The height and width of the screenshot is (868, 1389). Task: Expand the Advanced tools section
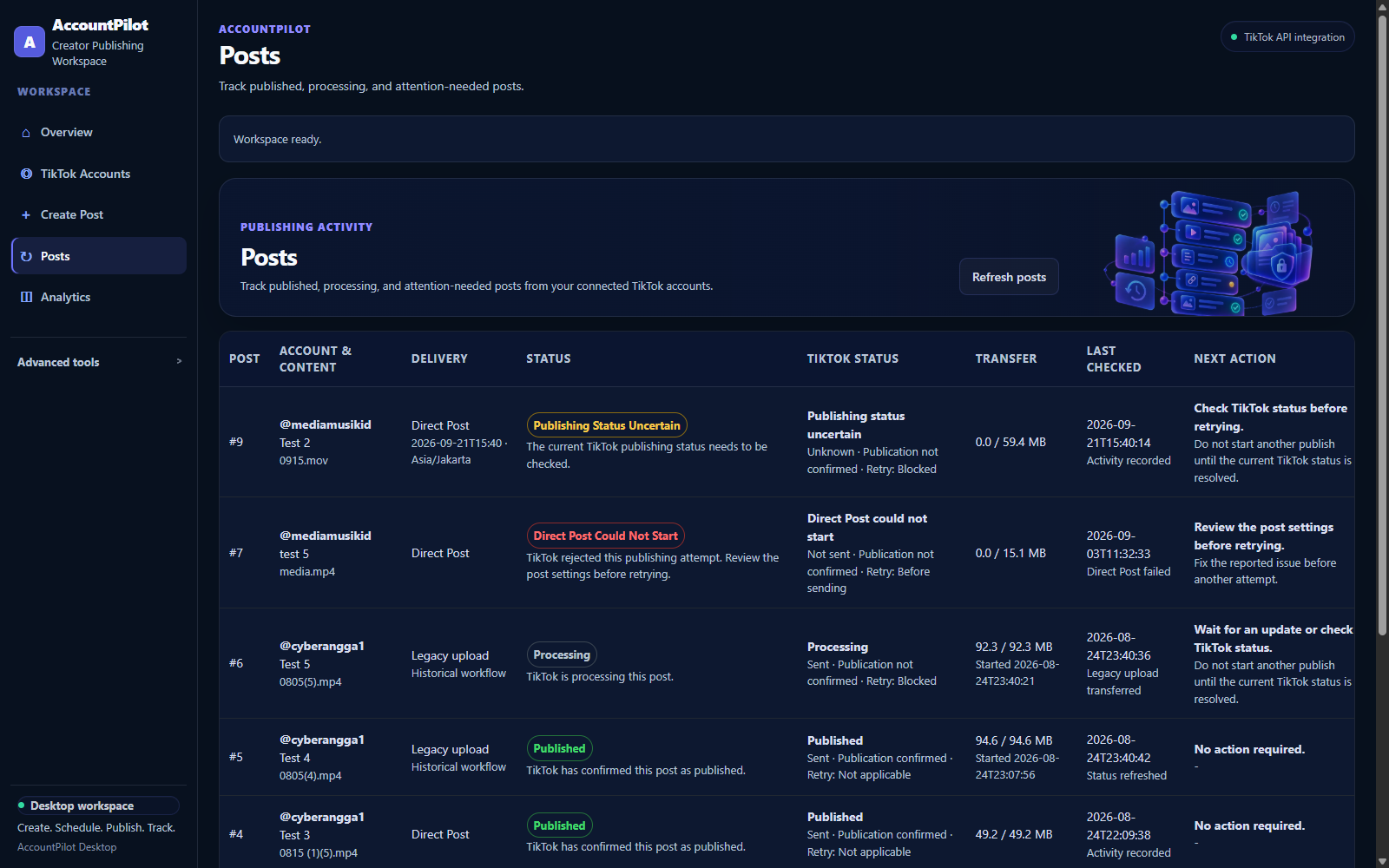[99, 362]
